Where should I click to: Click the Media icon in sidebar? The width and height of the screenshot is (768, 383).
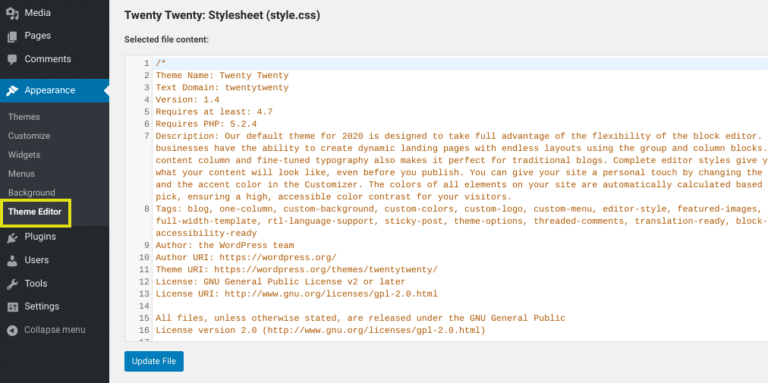pyautogui.click(x=13, y=13)
